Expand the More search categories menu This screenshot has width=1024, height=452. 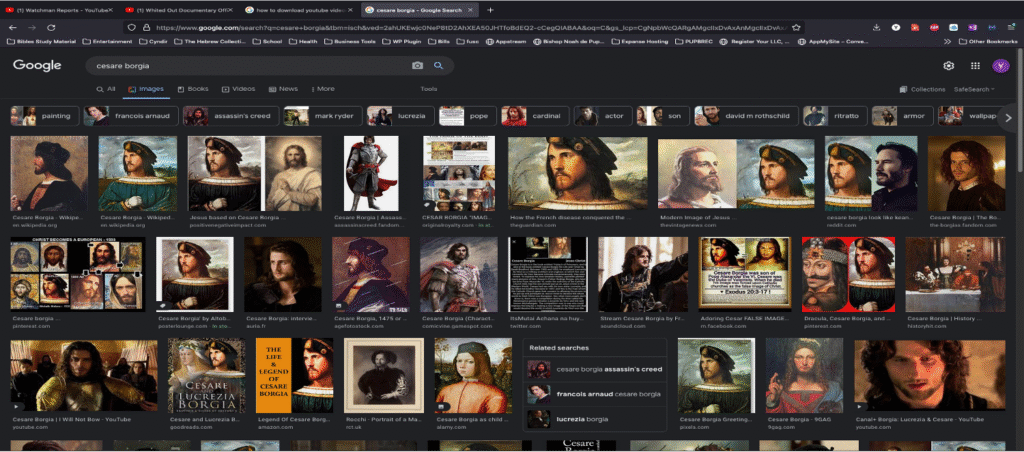322,89
